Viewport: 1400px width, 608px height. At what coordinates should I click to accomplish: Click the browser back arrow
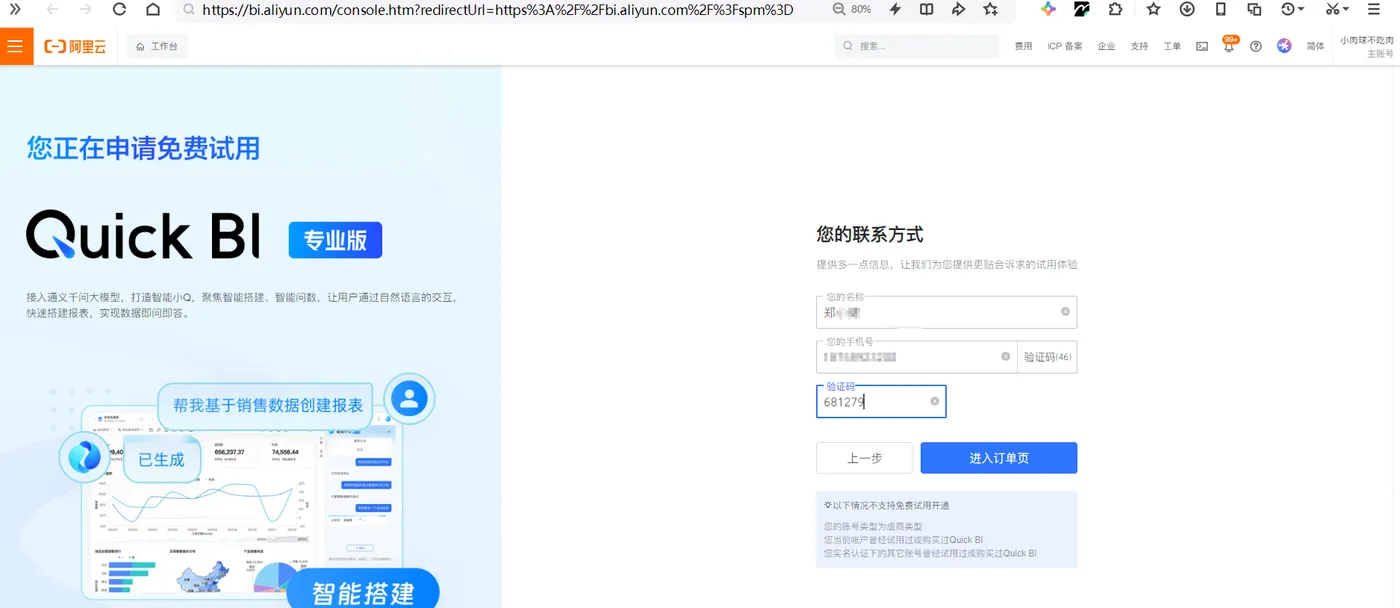coord(52,9)
